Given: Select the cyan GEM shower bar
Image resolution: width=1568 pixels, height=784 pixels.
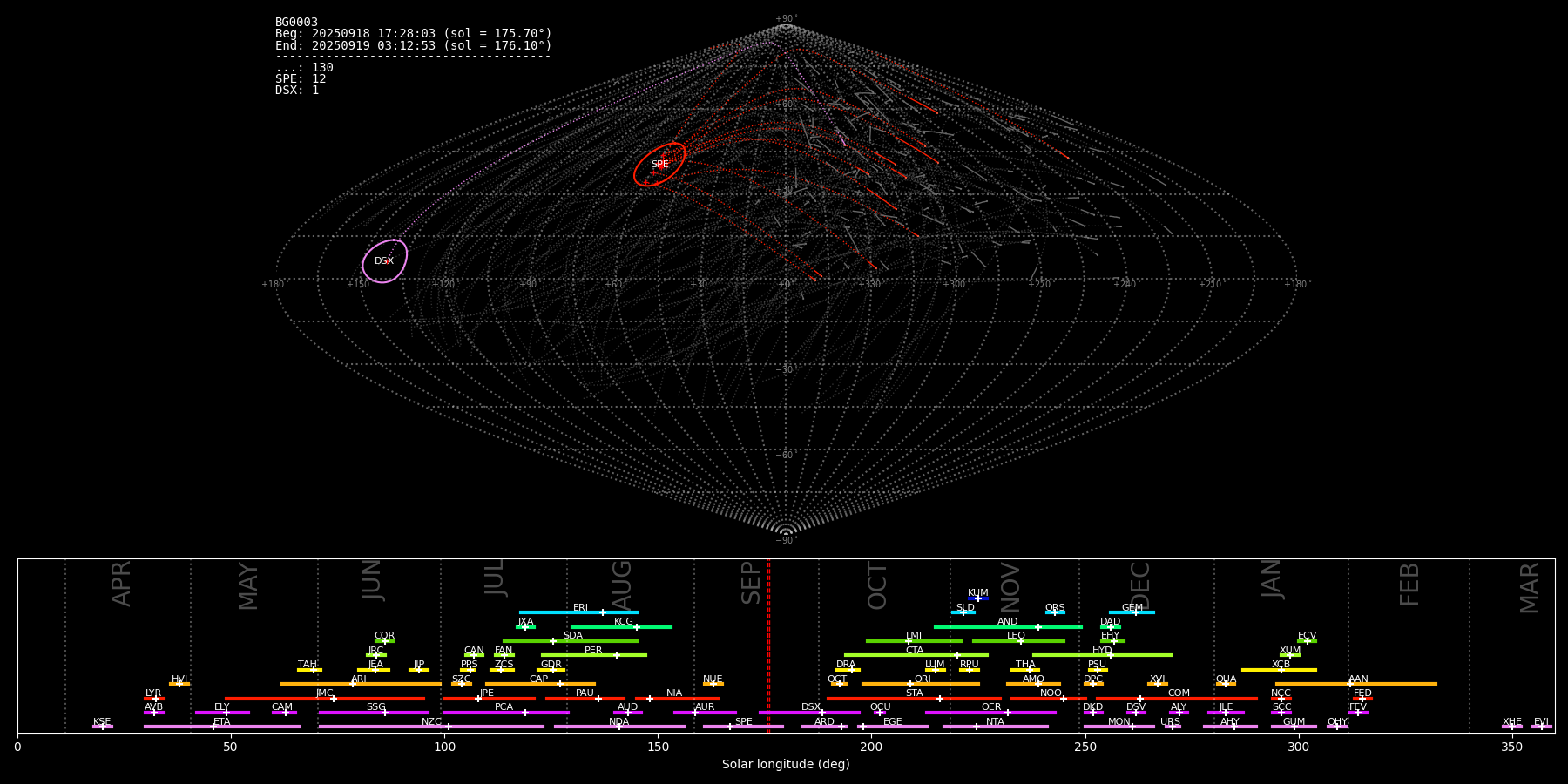Looking at the screenshot, I should 1132,612.
